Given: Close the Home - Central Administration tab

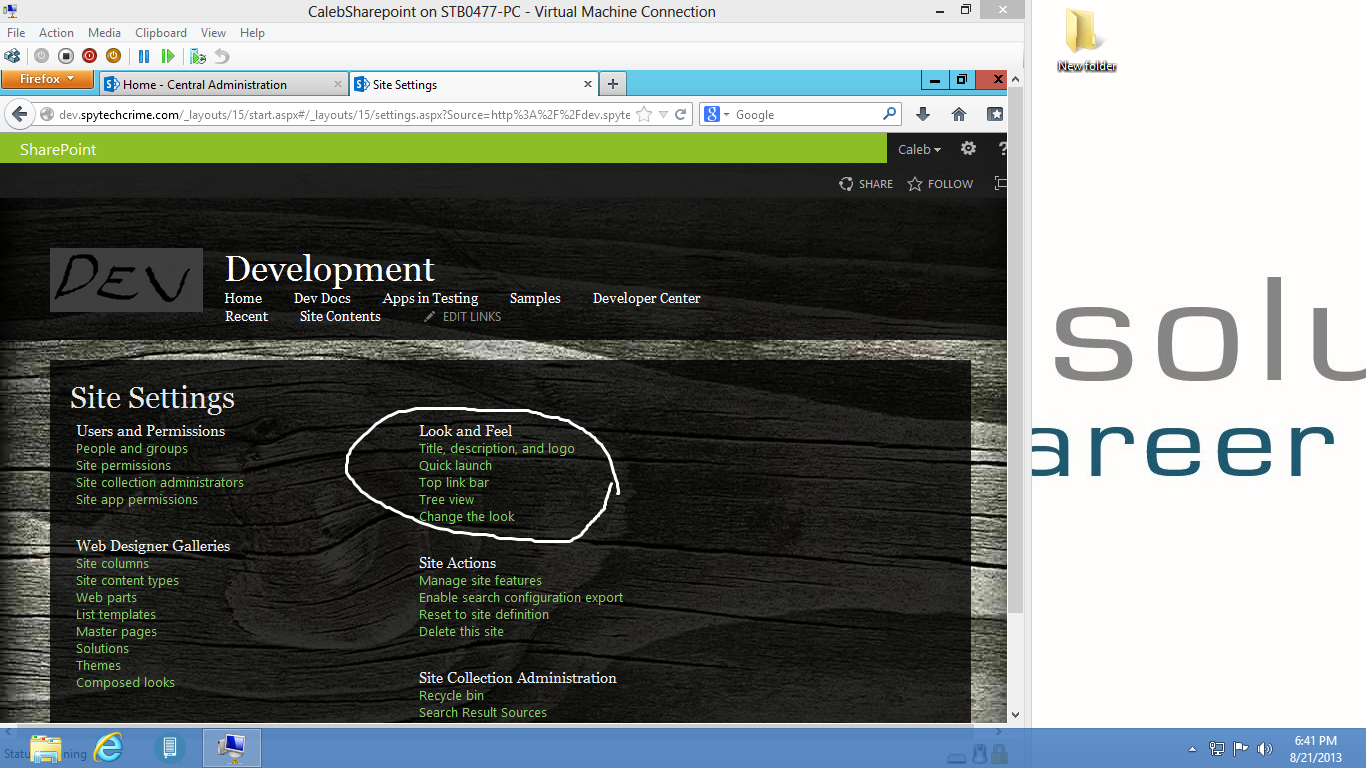Looking at the screenshot, I should tap(337, 85).
